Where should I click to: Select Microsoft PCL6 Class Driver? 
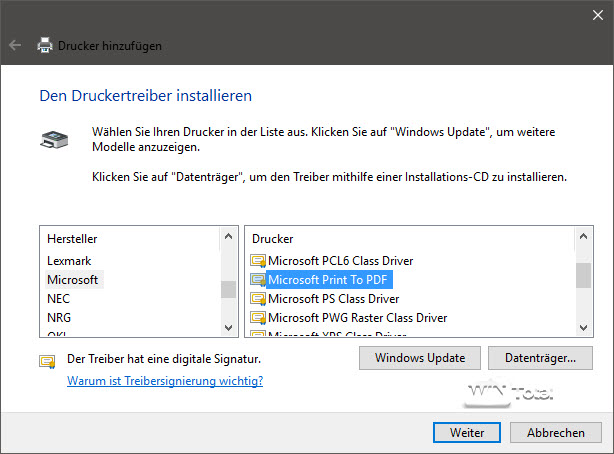[340, 261]
